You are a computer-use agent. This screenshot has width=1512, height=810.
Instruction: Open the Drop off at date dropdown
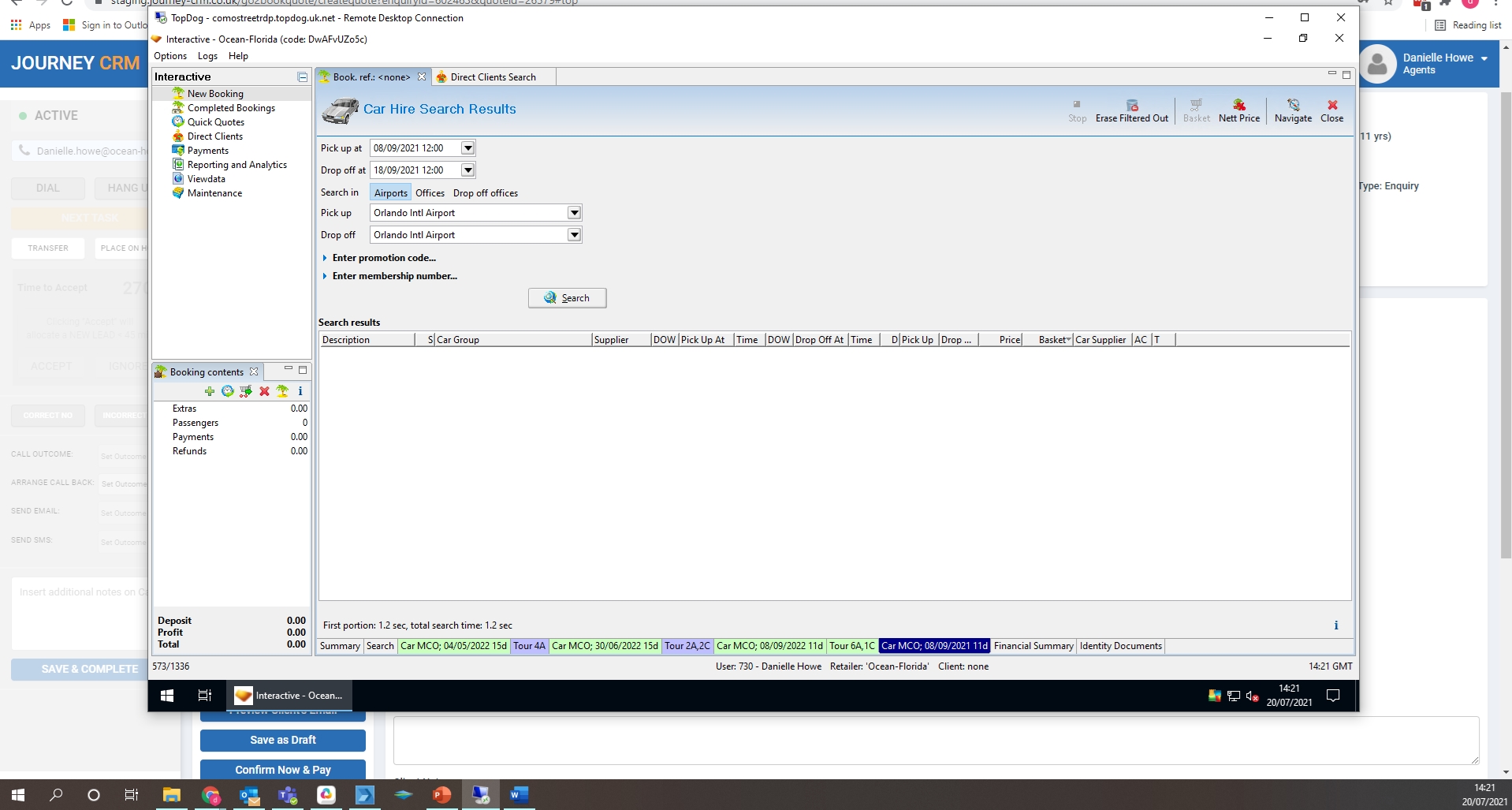467,170
